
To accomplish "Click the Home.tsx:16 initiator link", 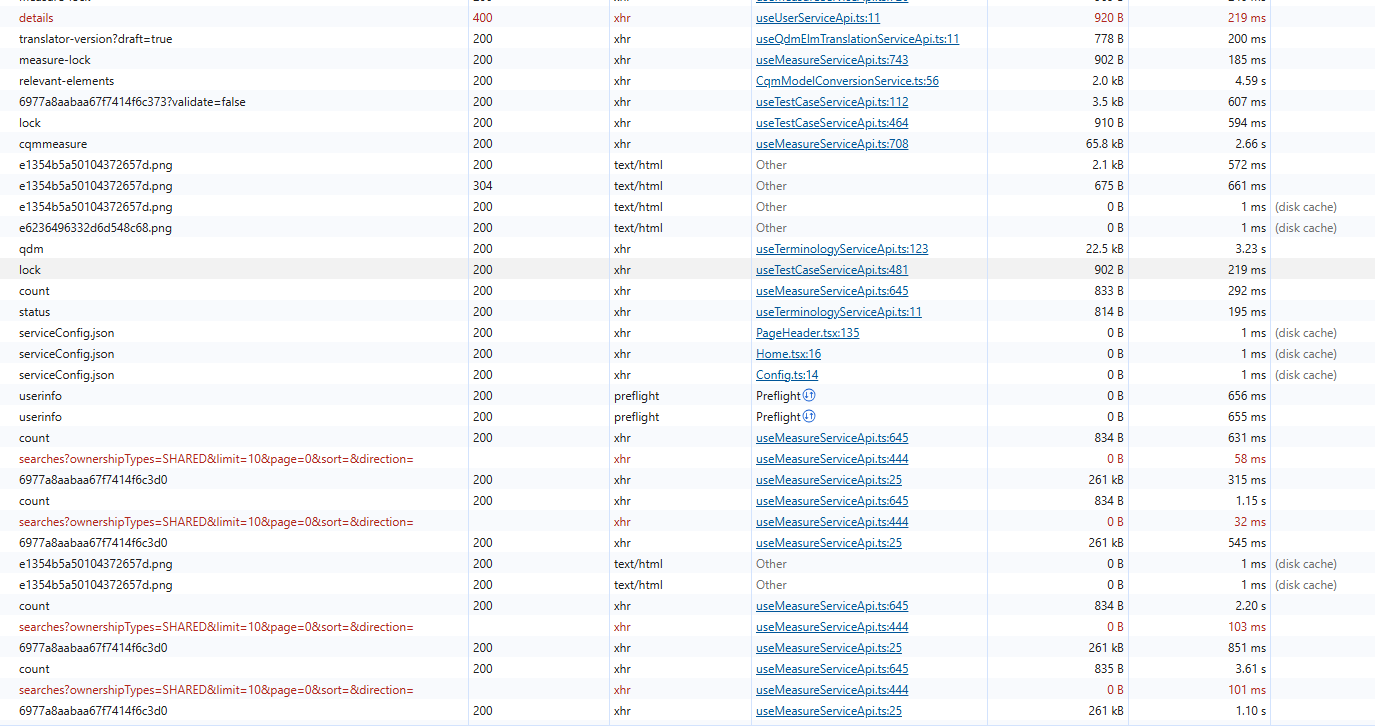I will coord(788,354).
